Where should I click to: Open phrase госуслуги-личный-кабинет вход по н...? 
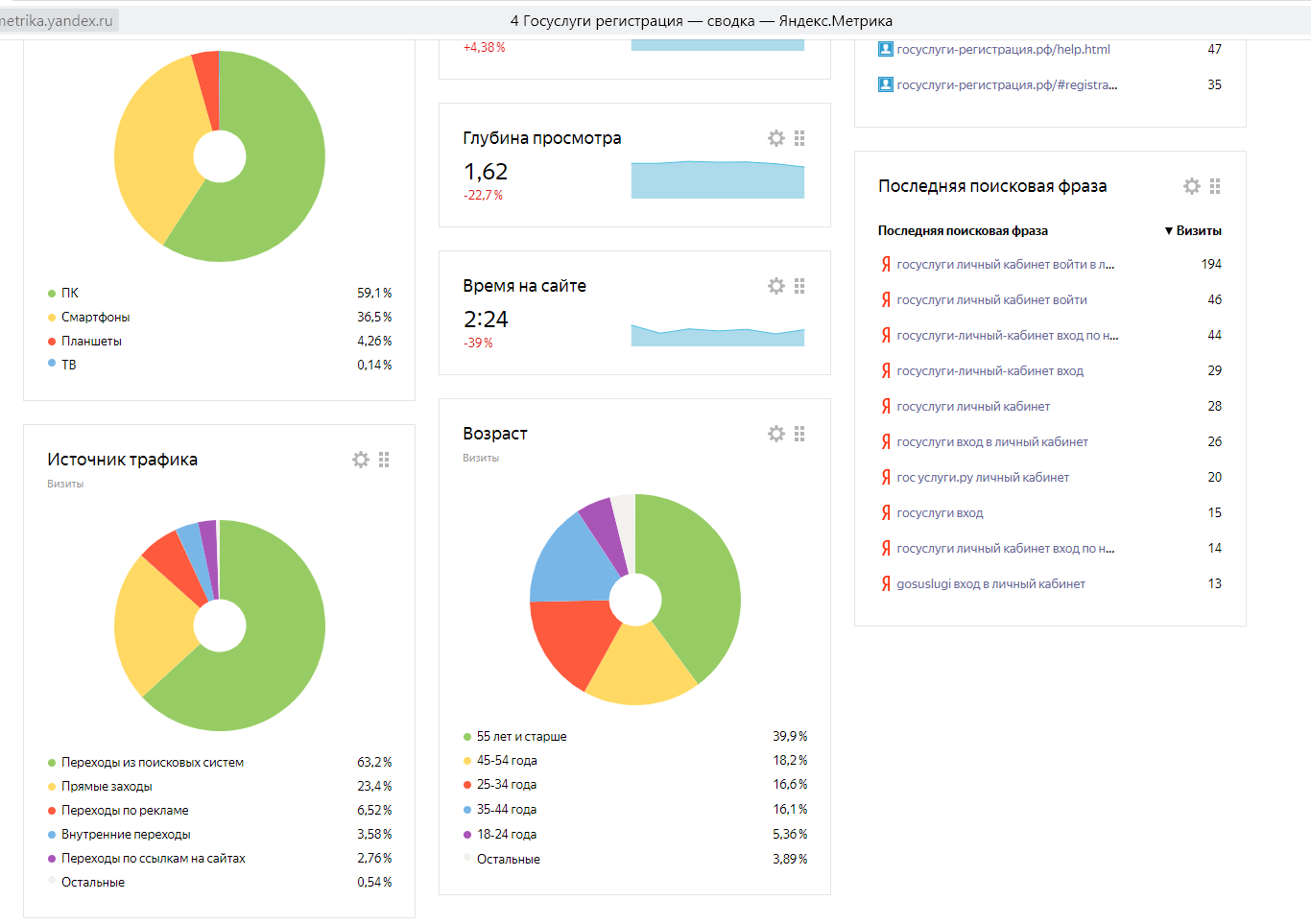(x=1008, y=335)
